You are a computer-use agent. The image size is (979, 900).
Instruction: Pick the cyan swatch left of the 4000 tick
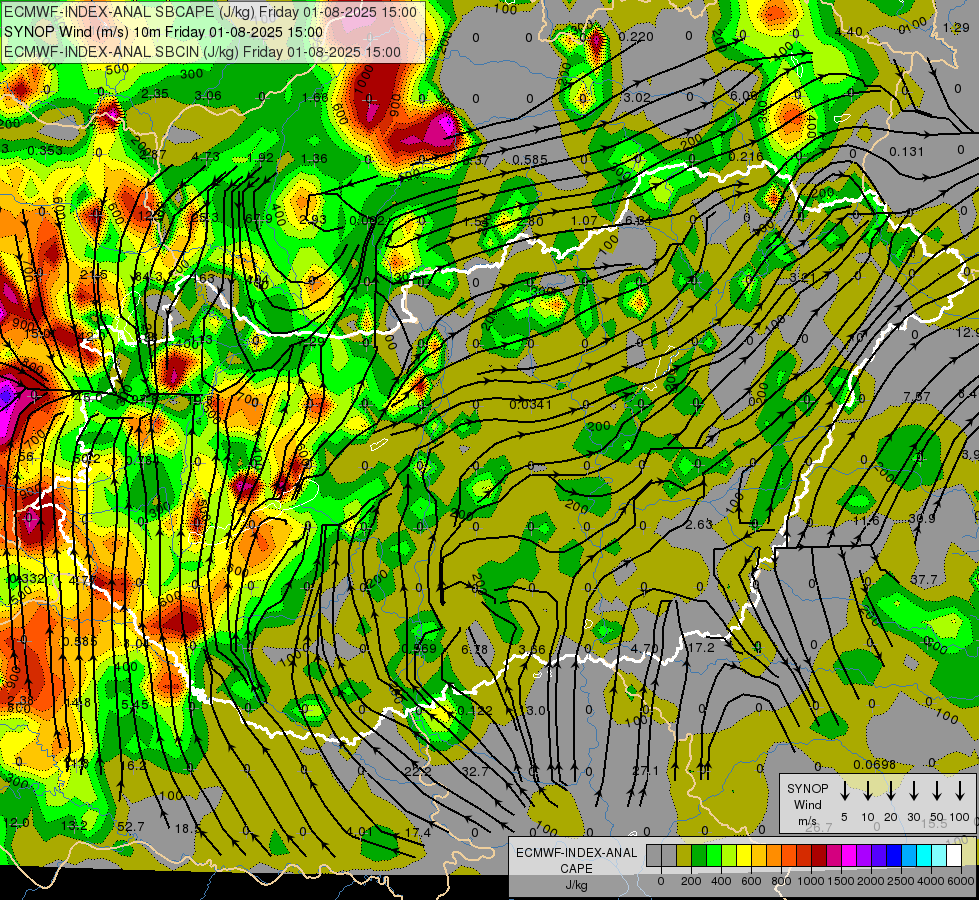tap(923, 855)
